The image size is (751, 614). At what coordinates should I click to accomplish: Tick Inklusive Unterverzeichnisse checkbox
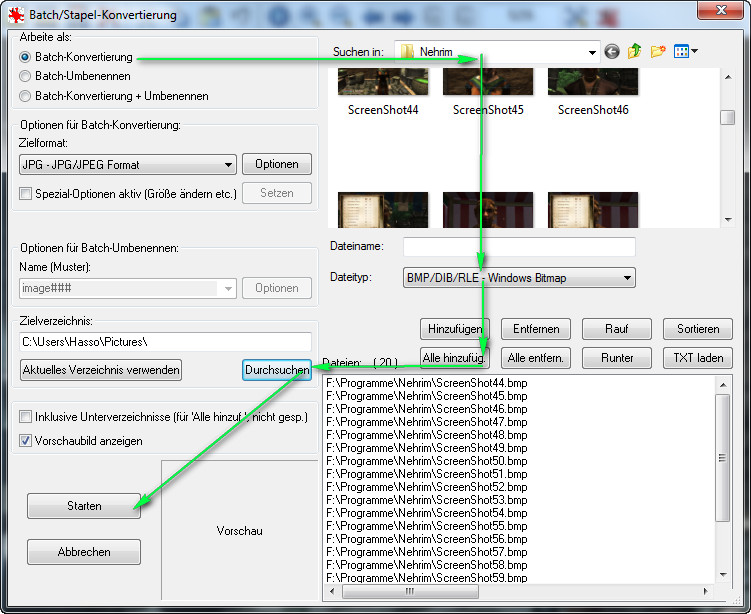26,417
